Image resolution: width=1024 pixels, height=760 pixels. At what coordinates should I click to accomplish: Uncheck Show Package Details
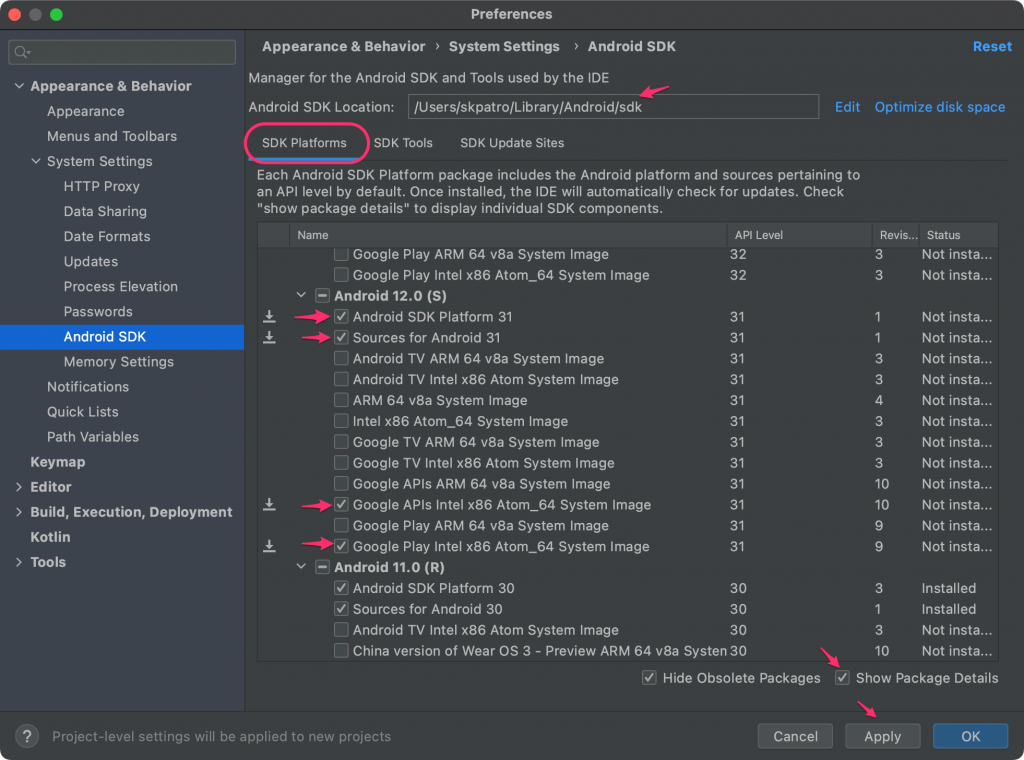(843, 678)
